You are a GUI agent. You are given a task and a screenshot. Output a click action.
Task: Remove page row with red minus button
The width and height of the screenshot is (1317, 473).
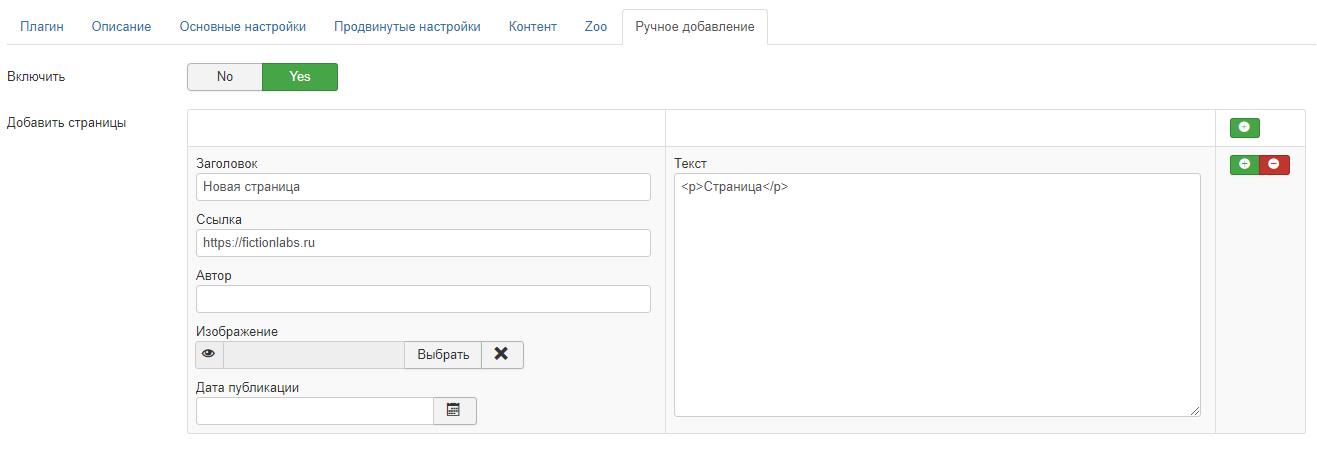pyautogui.click(x=1274, y=165)
